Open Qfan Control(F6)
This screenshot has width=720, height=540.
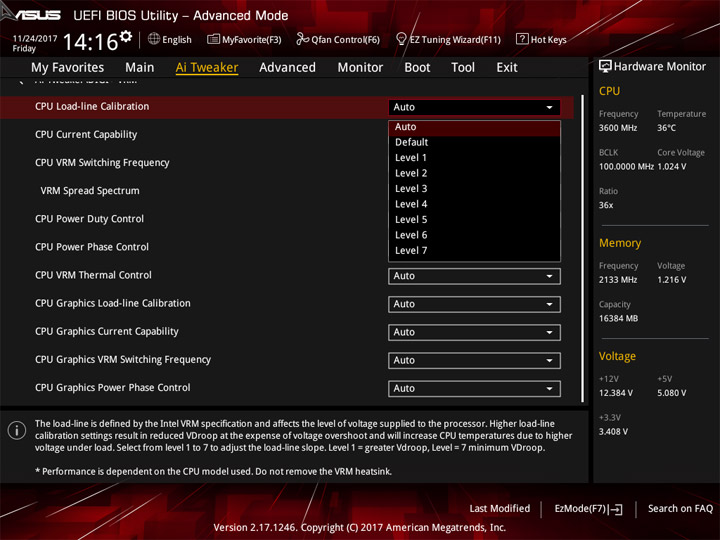pos(338,39)
